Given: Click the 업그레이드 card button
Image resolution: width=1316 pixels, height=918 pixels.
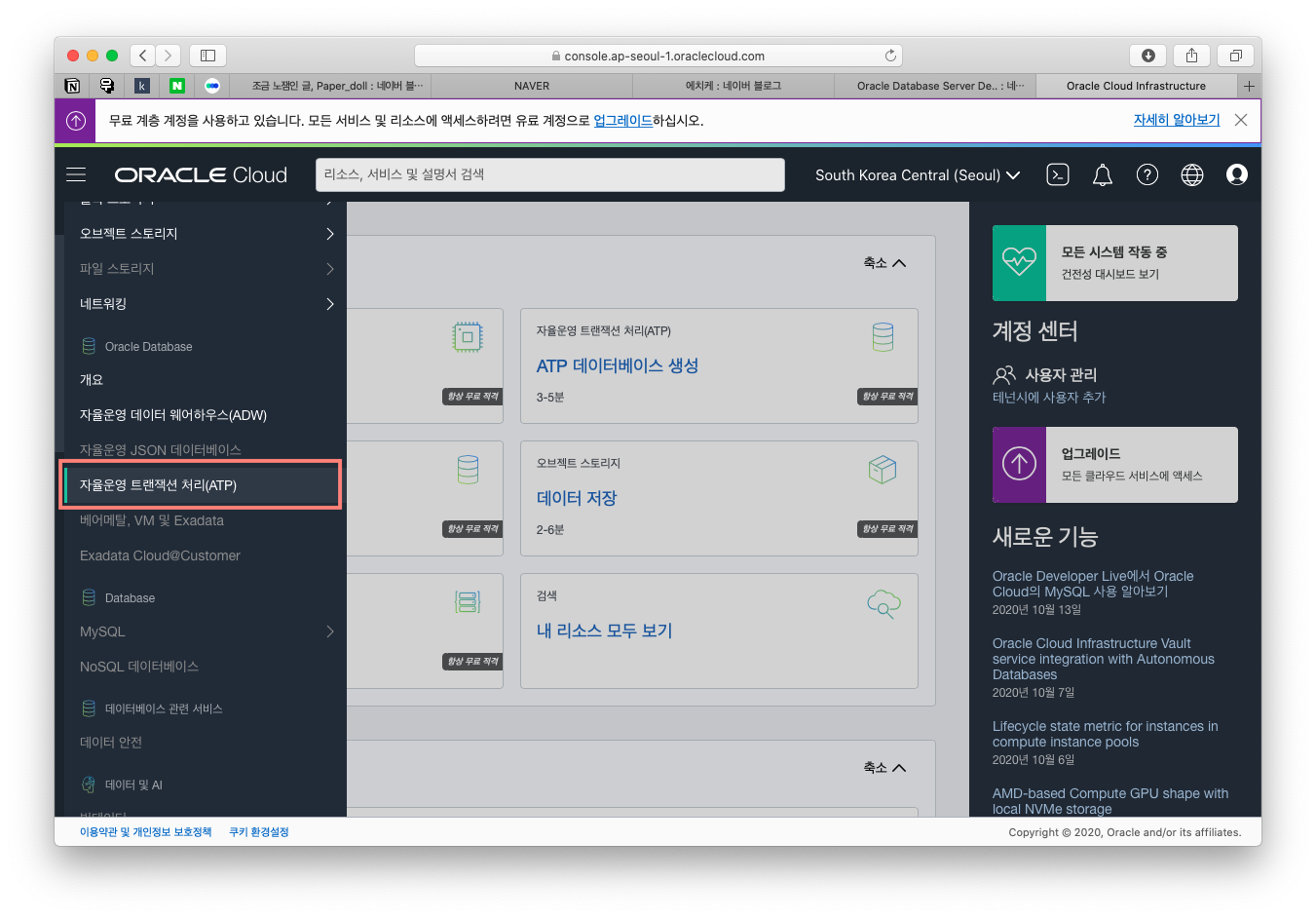Looking at the screenshot, I should pos(1114,464).
